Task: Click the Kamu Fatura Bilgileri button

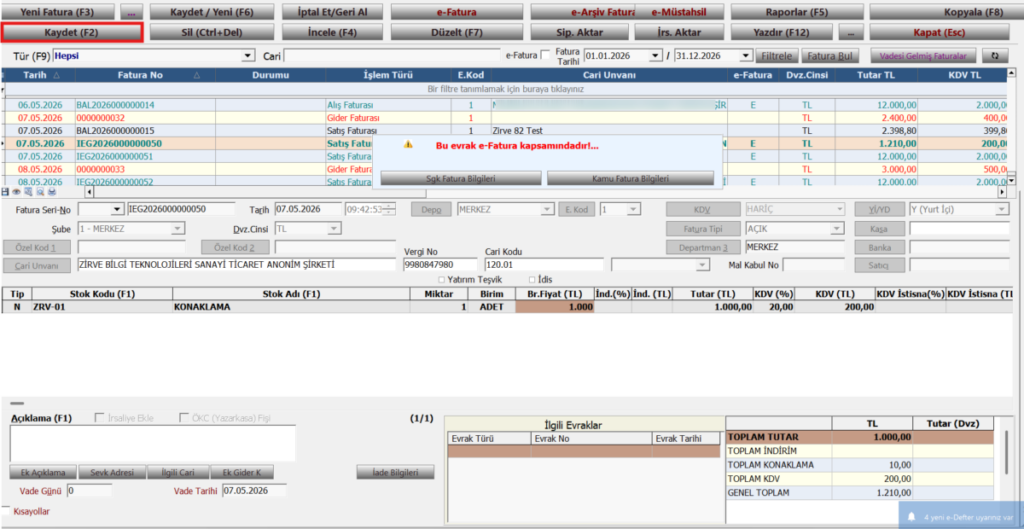Action: 630,178
